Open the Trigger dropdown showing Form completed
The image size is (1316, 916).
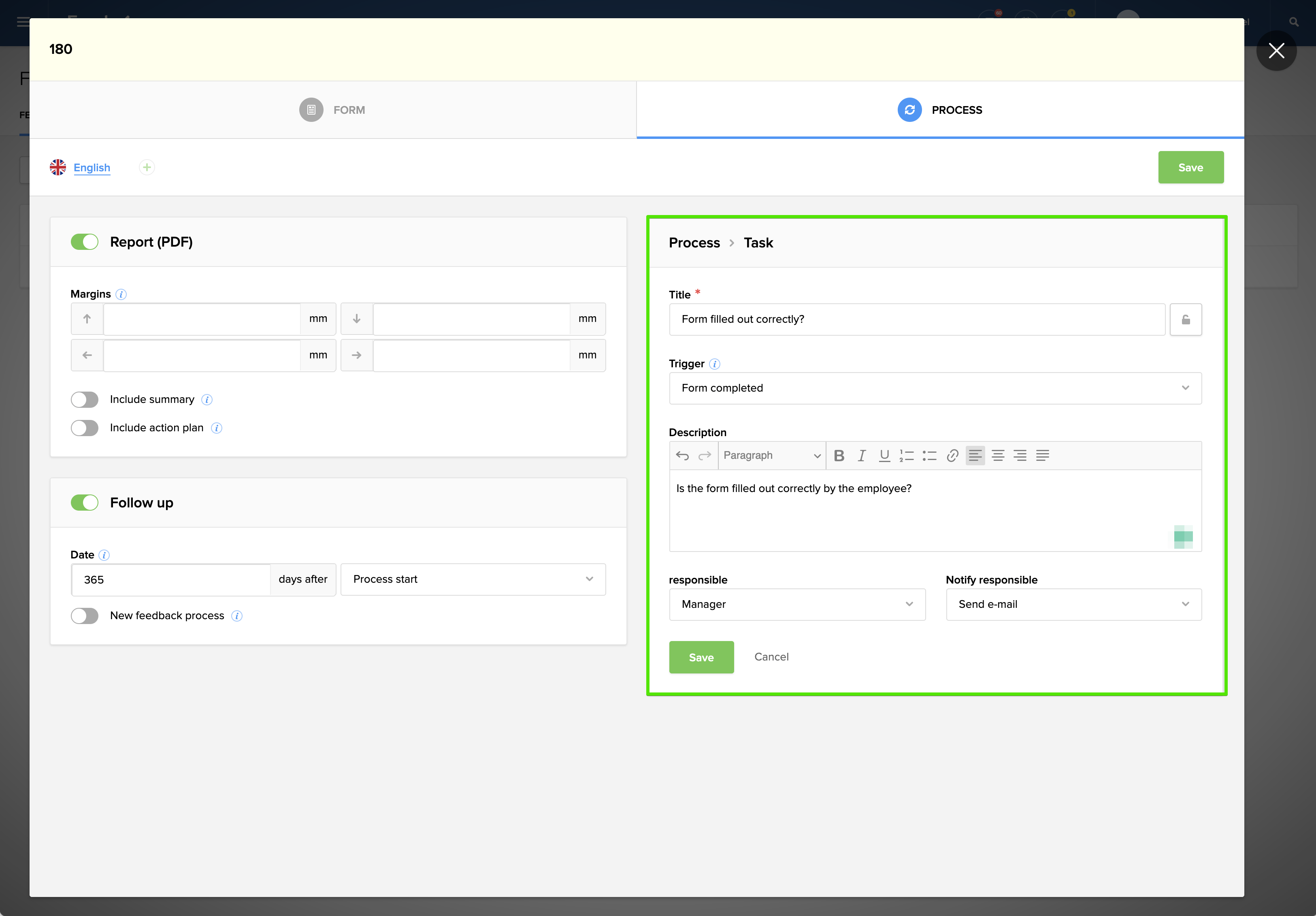(x=935, y=388)
